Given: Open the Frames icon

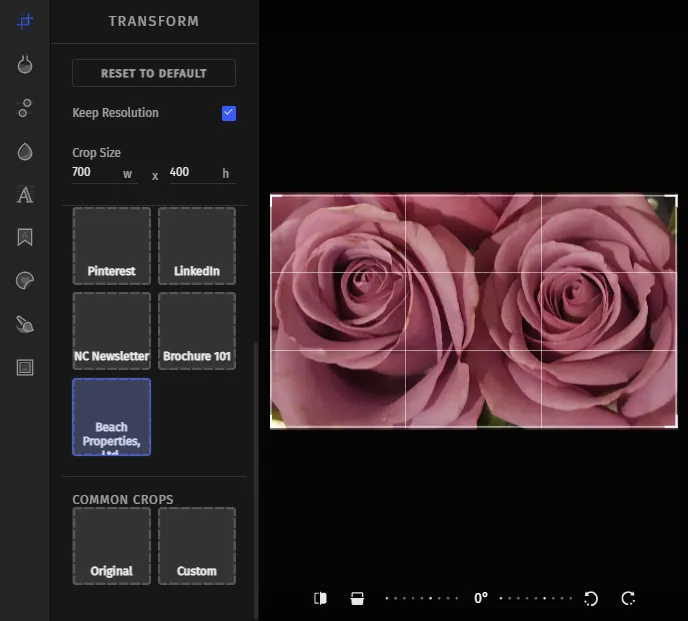Looking at the screenshot, I should pyautogui.click(x=25, y=367).
